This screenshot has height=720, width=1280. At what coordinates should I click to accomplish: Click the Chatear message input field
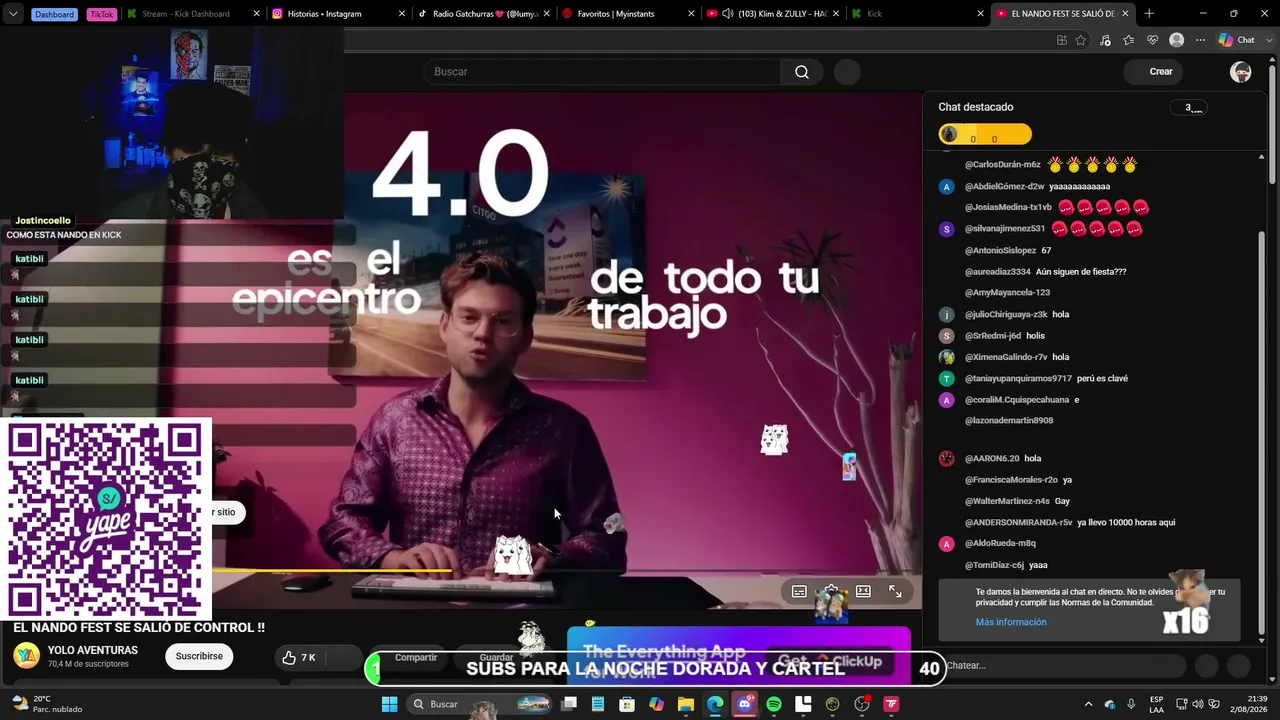[x=1064, y=666]
